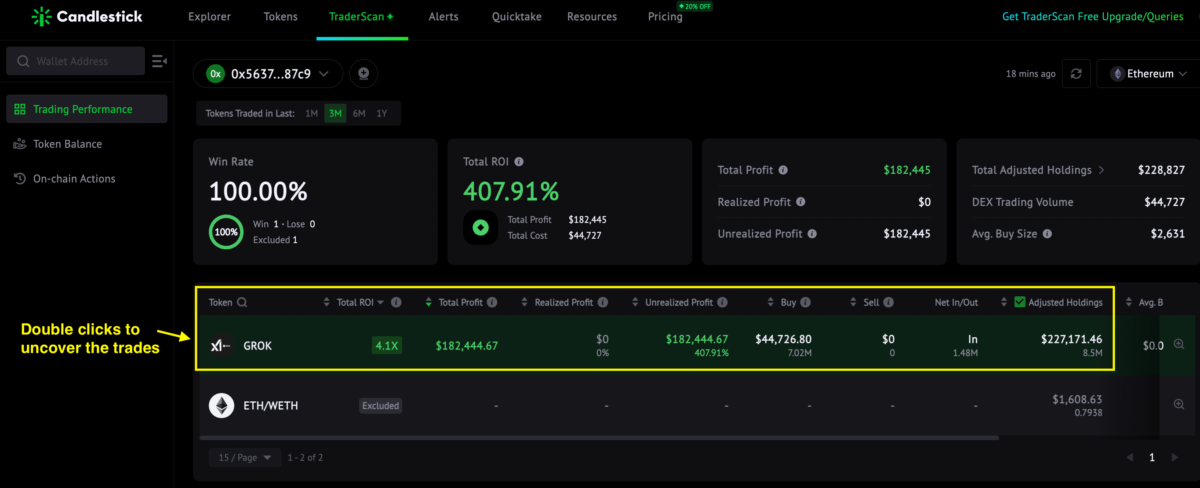Toggle the Adjusted Holdings checkbox
The image size is (1200, 488).
1020,302
